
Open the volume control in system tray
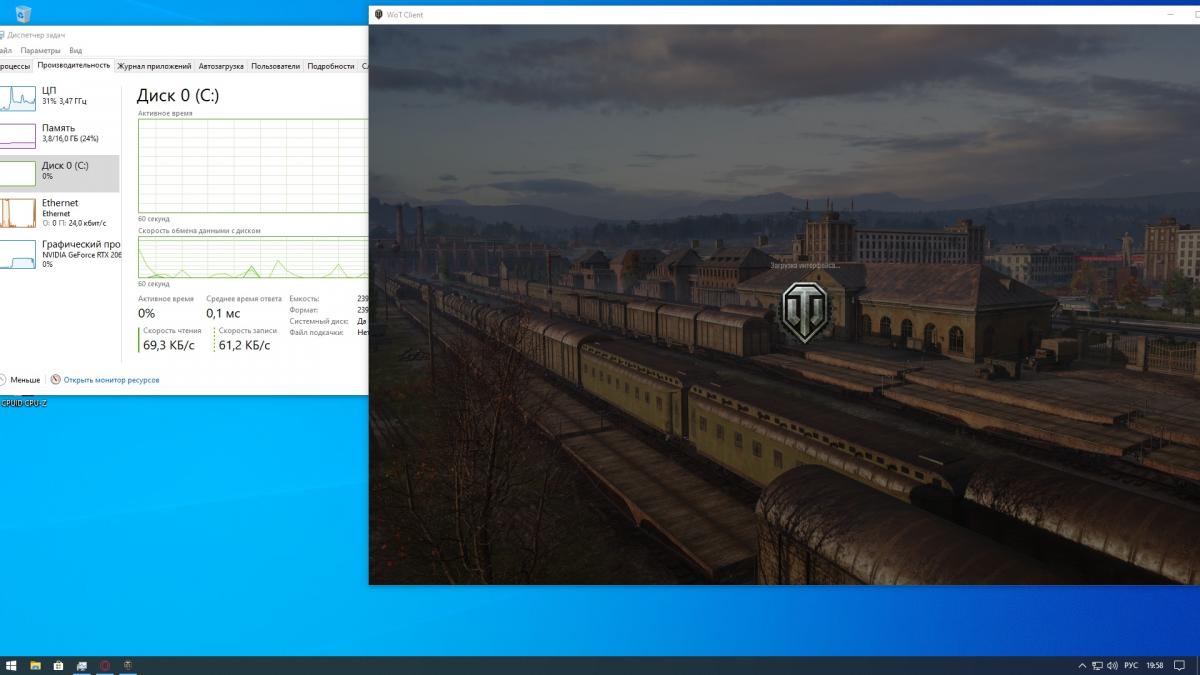1113,665
